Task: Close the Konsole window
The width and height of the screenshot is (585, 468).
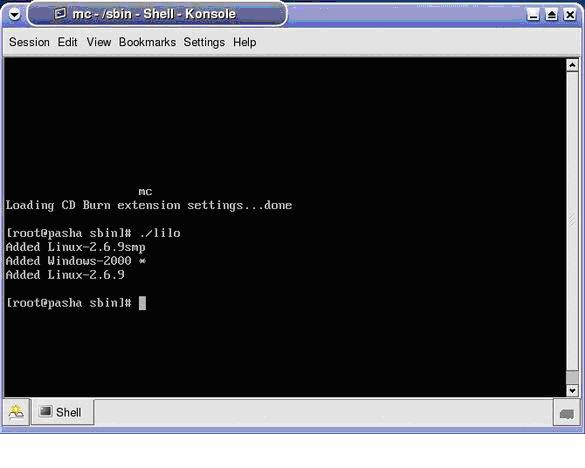Action: click(570, 15)
